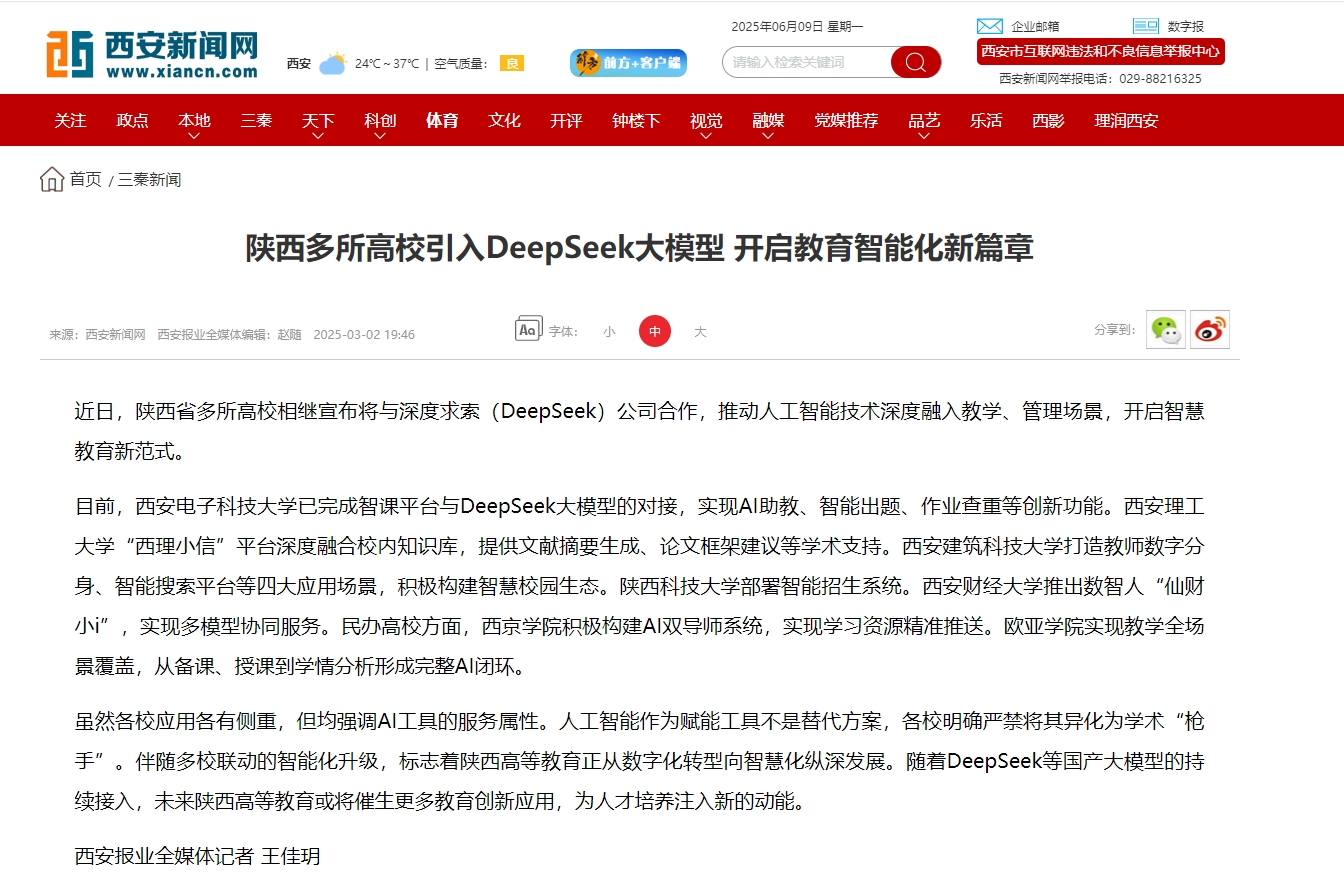Expand the 视觉 nav dropdown arrow
The image size is (1344, 889).
pos(706,136)
